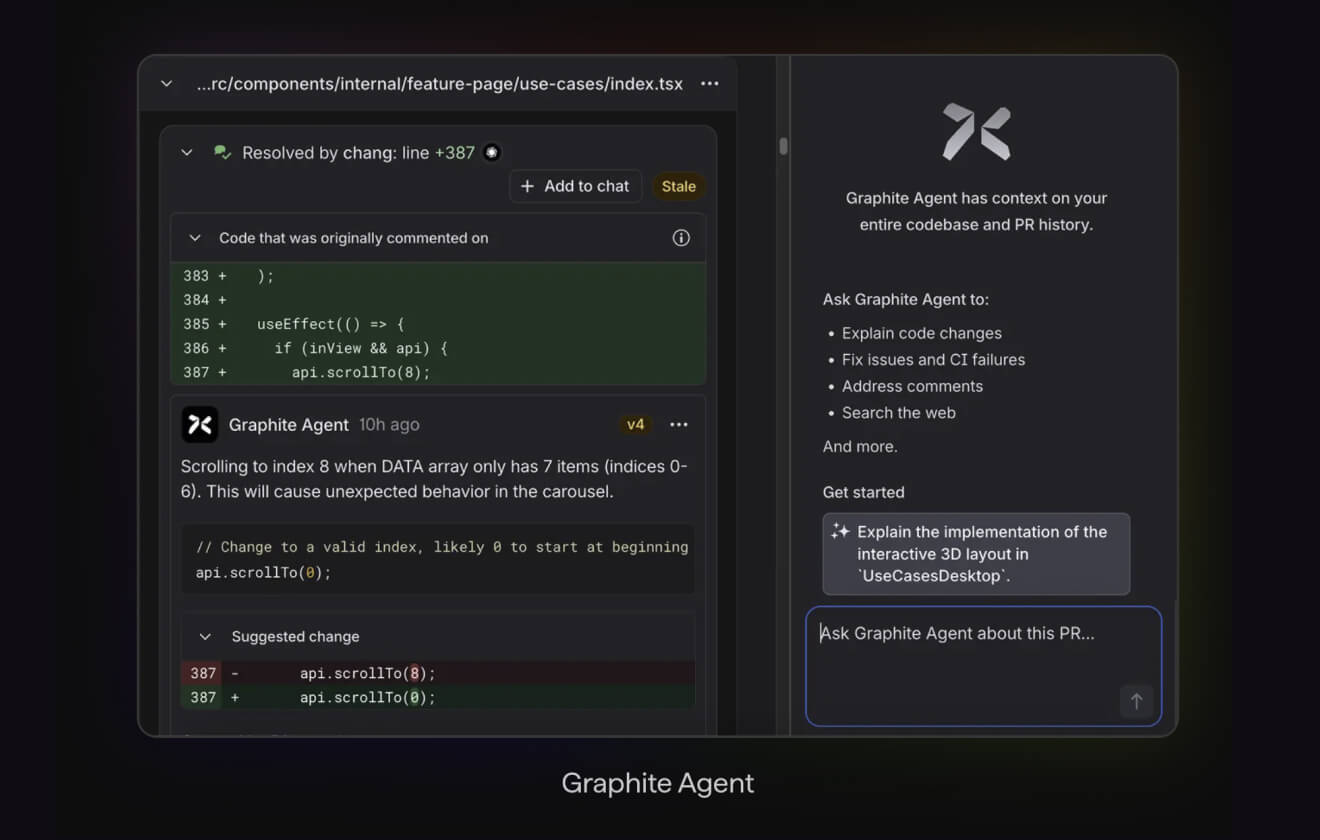Click 'Address comments' list item

(912, 386)
